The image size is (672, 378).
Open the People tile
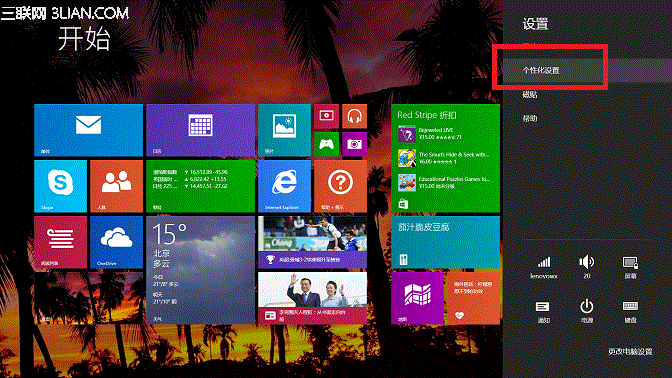pos(117,186)
